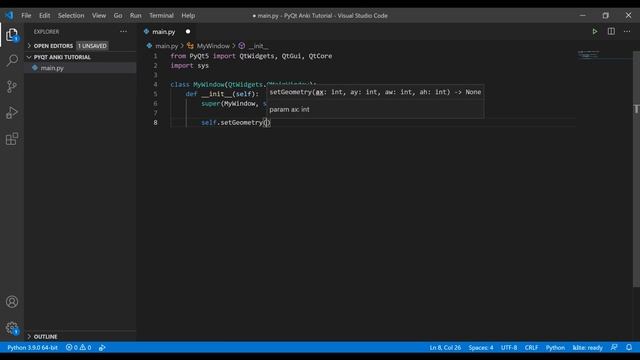640x360 pixels.
Task: Open the Terminal menu
Action: click(161, 16)
